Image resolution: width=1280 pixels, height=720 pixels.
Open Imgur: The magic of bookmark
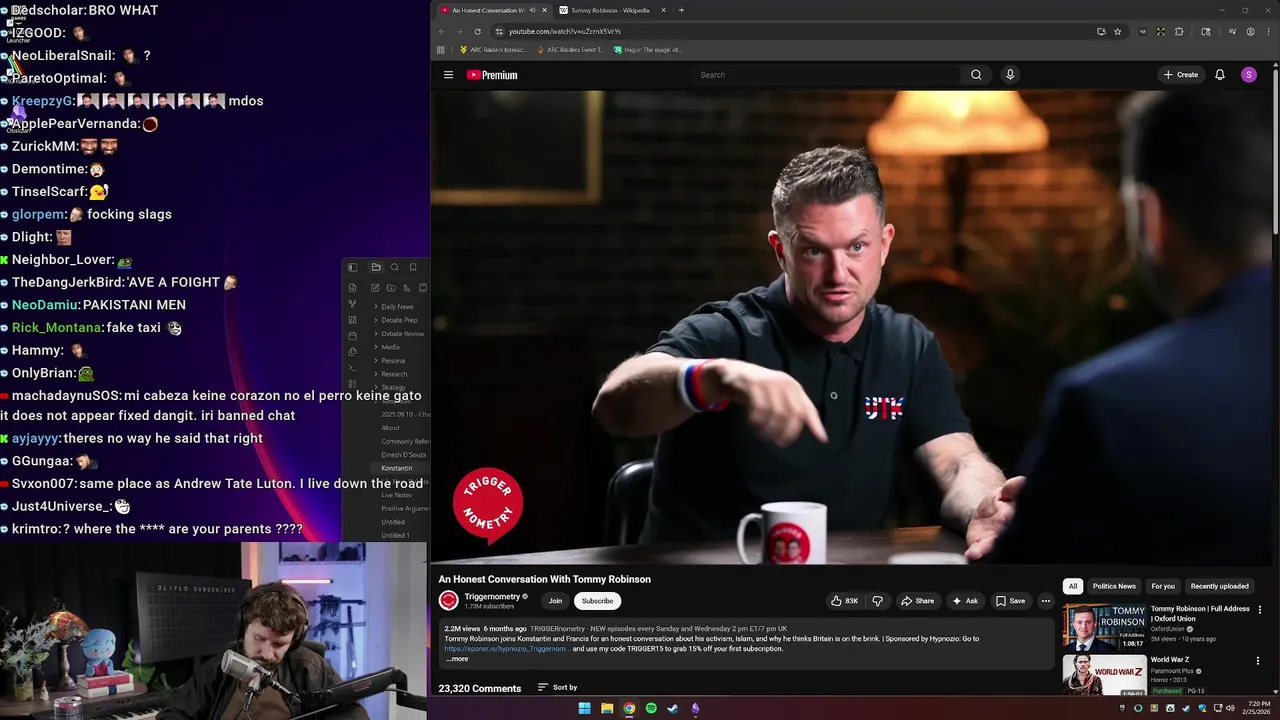pyautogui.click(x=648, y=50)
